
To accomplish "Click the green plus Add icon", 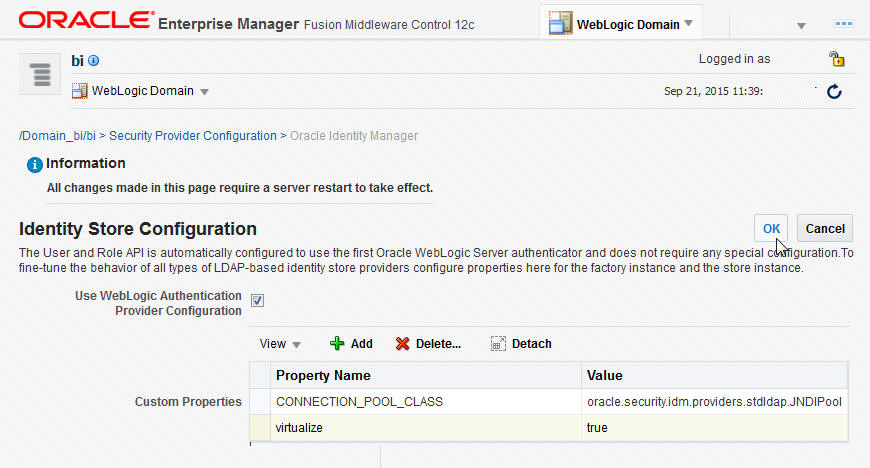I will [337, 344].
